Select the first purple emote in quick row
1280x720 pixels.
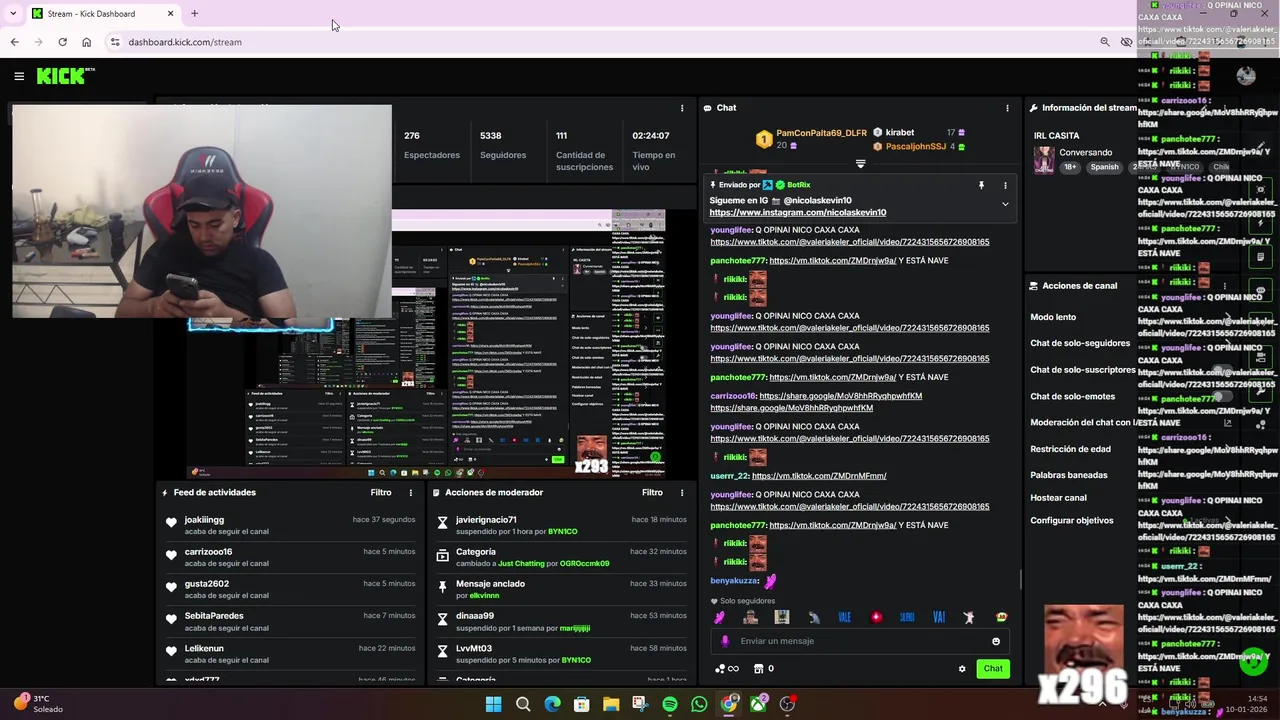click(x=719, y=617)
